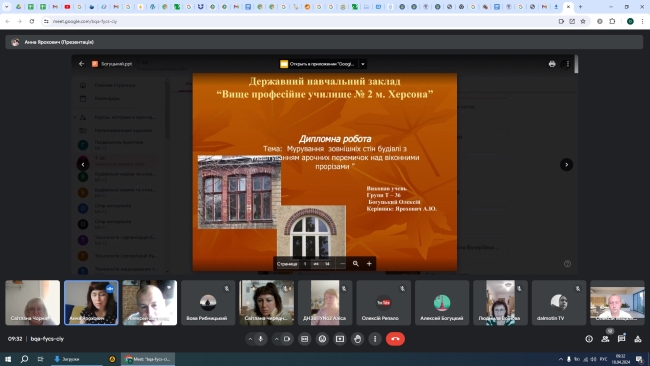This screenshot has width=650, height=366.
Task: Click Світлана Чорна participant tile
Action: pyautogui.click(x=32, y=303)
